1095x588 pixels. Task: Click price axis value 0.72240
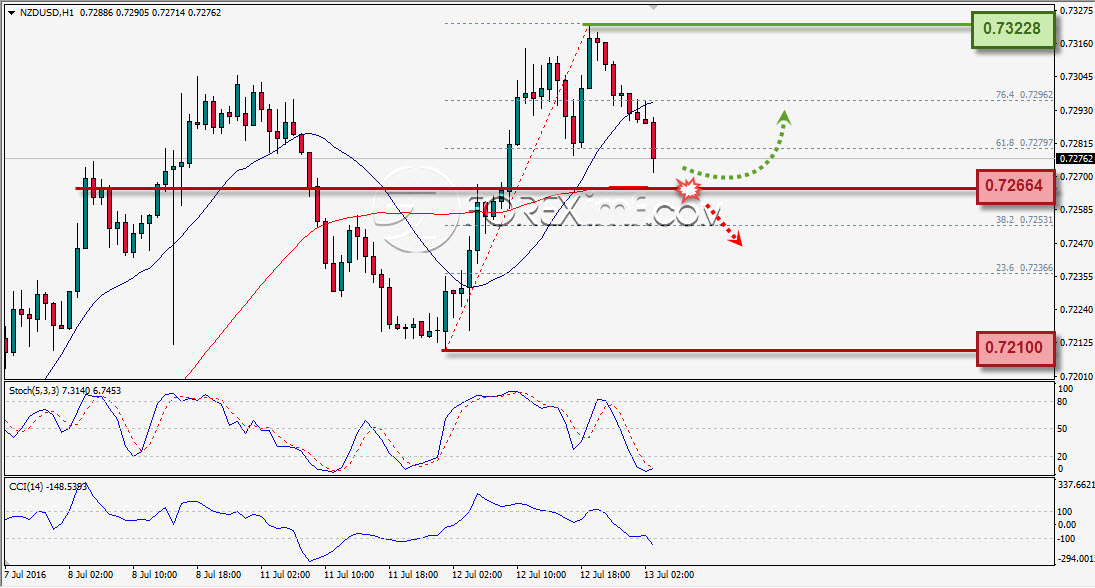1076,309
